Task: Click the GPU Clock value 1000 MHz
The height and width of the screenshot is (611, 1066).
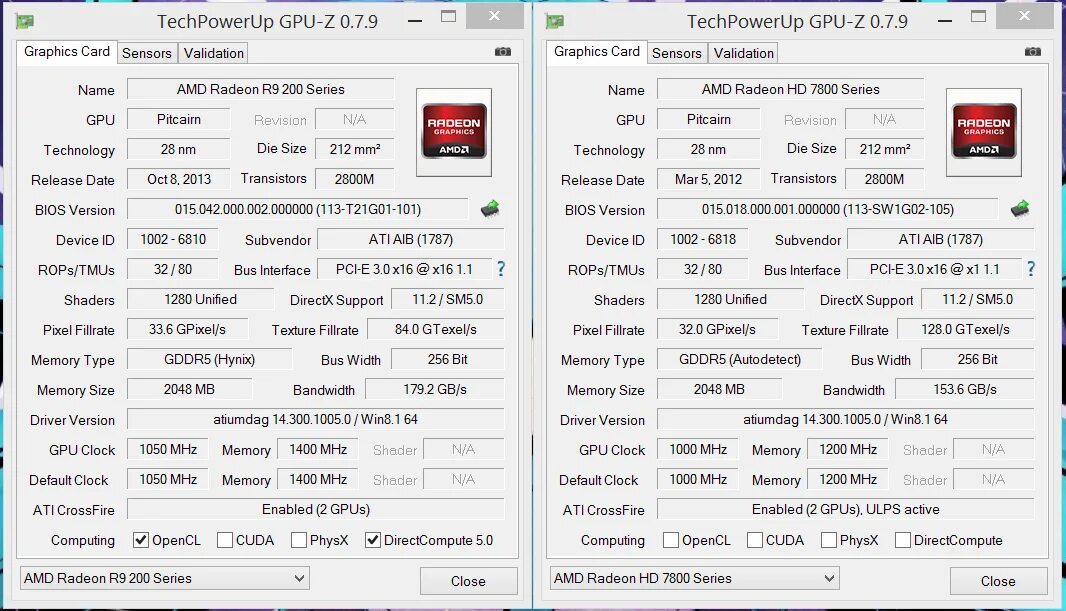Action: point(698,449)
